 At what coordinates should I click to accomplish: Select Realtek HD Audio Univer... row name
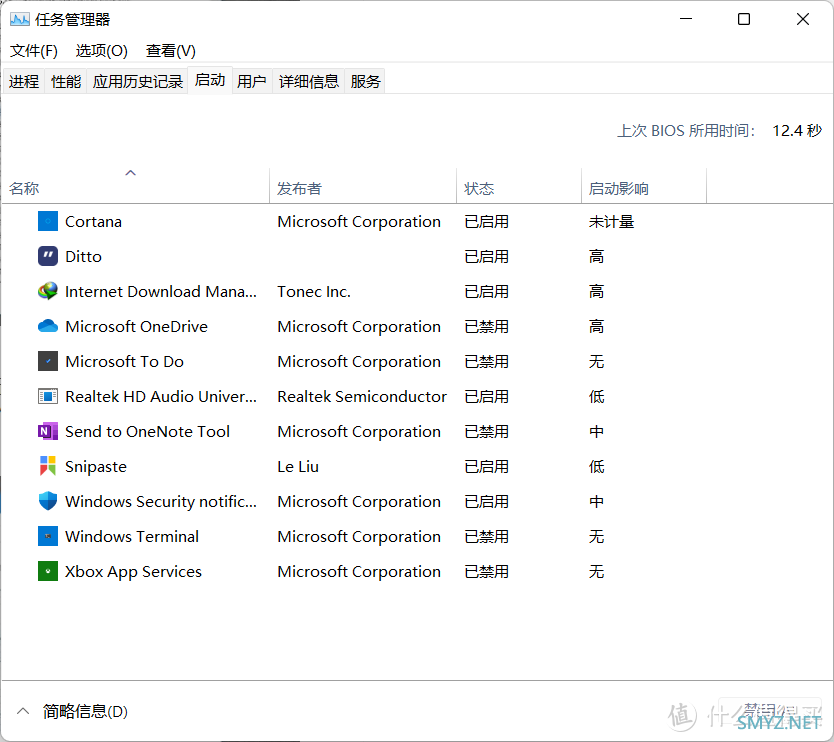(x=161, y=396)
